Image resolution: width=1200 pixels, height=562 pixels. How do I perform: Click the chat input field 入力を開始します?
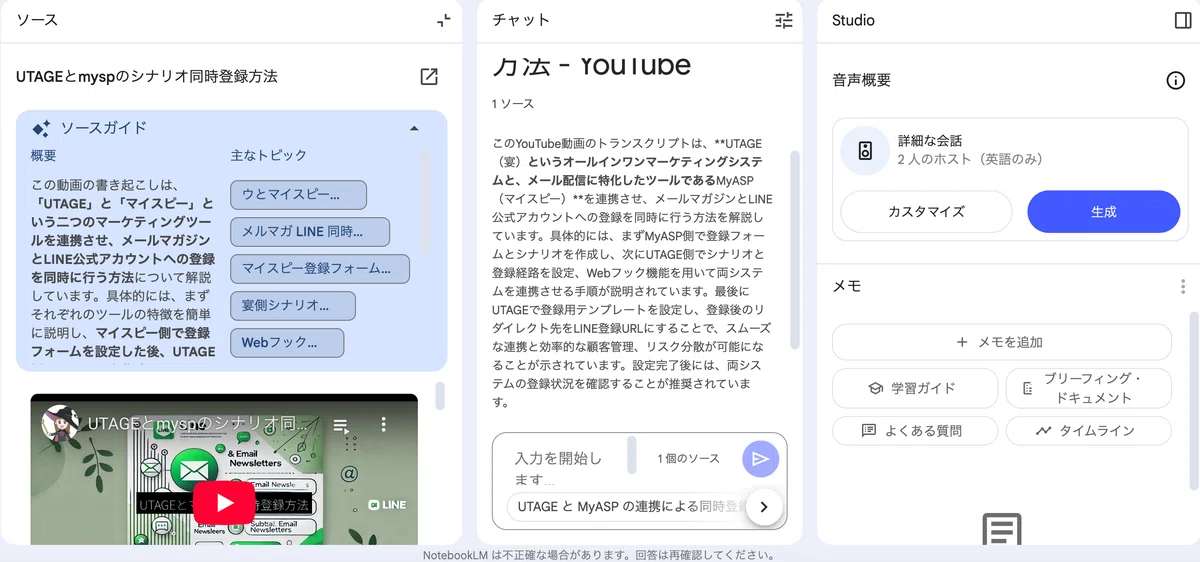pos(560,468)
